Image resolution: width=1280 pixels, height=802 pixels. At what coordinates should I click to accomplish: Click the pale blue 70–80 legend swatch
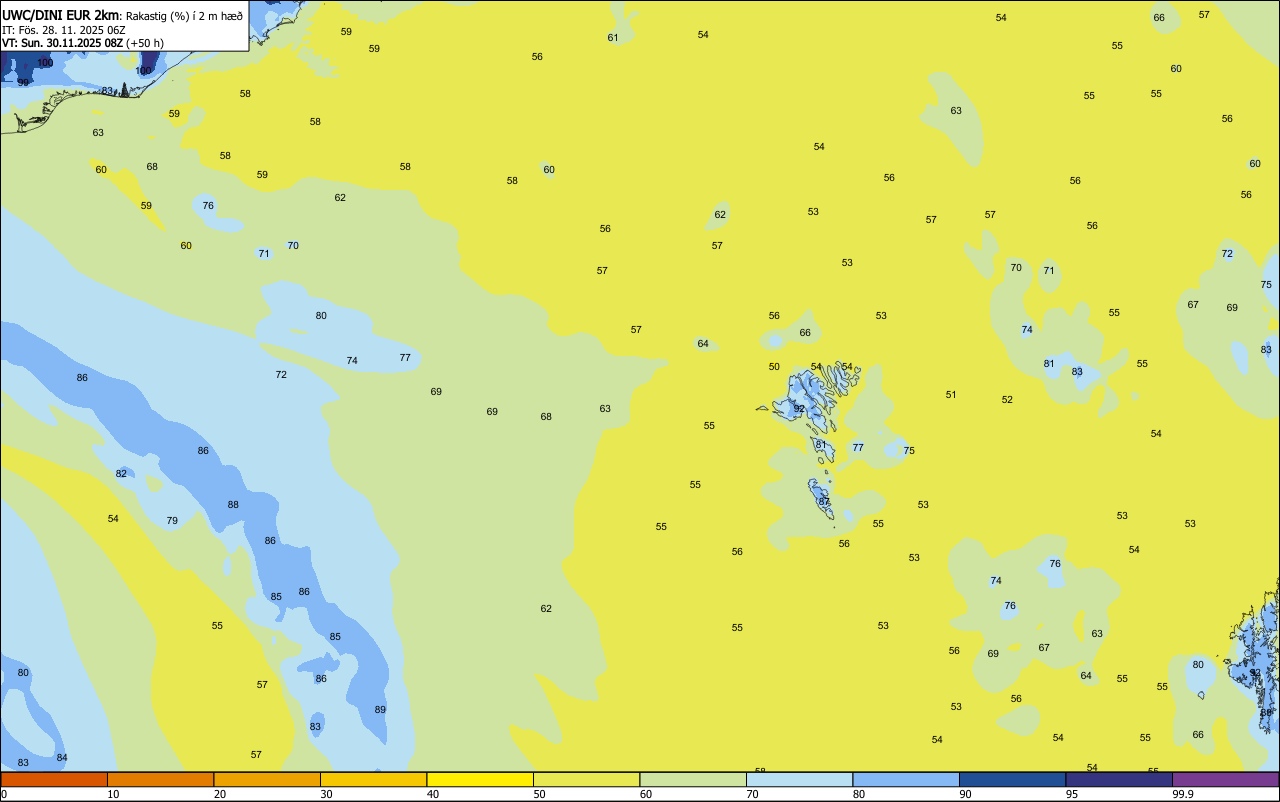(x=799, y=779)
